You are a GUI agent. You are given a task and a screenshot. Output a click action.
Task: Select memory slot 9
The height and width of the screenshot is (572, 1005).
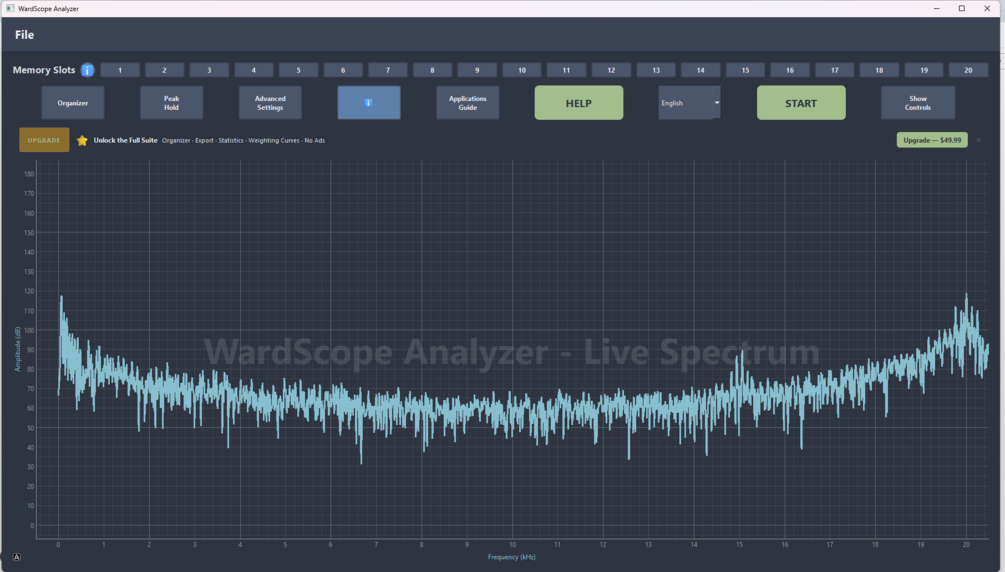point(477,70)
